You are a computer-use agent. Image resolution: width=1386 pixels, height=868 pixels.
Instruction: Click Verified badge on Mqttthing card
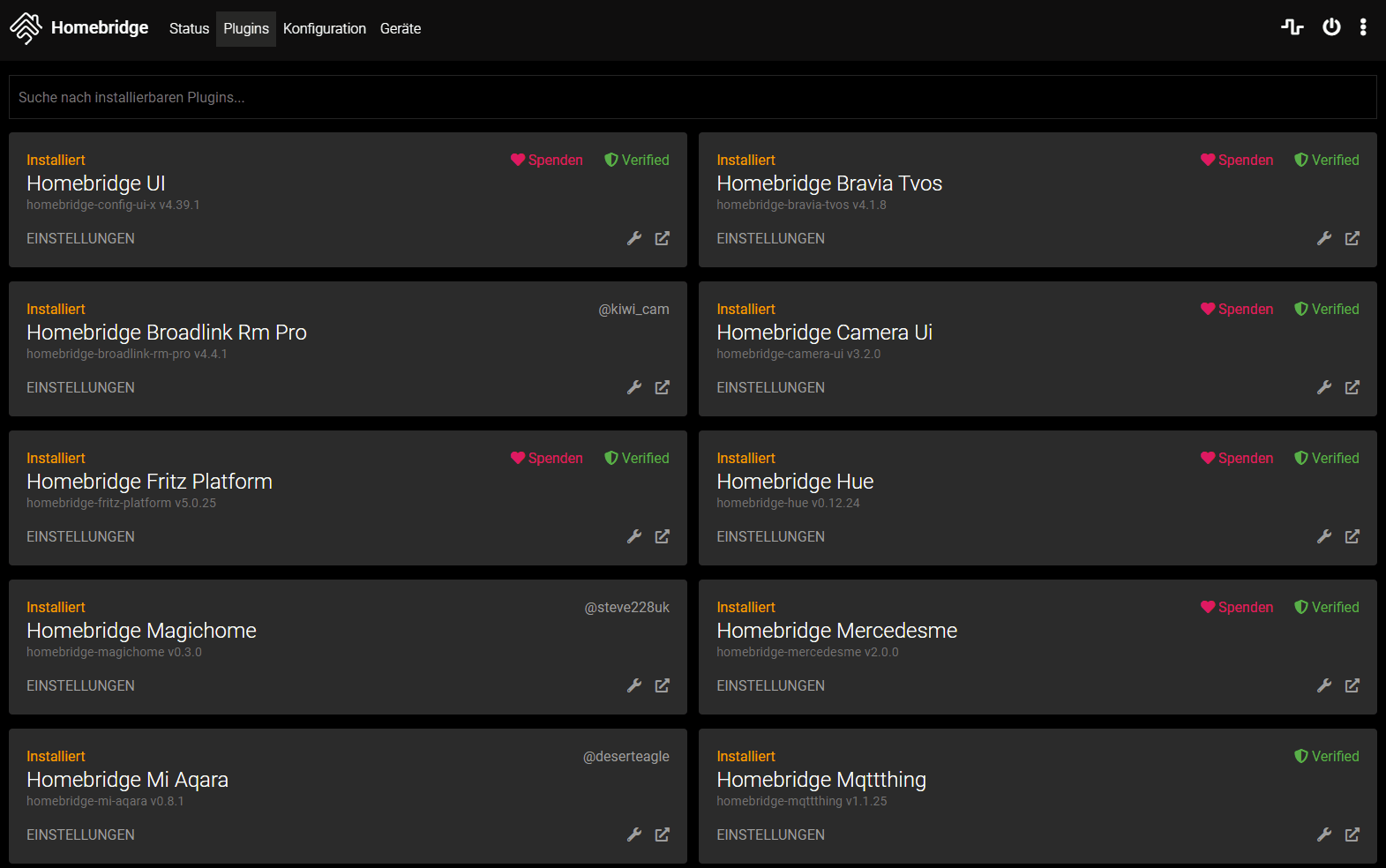click(x=1326, y=756)
